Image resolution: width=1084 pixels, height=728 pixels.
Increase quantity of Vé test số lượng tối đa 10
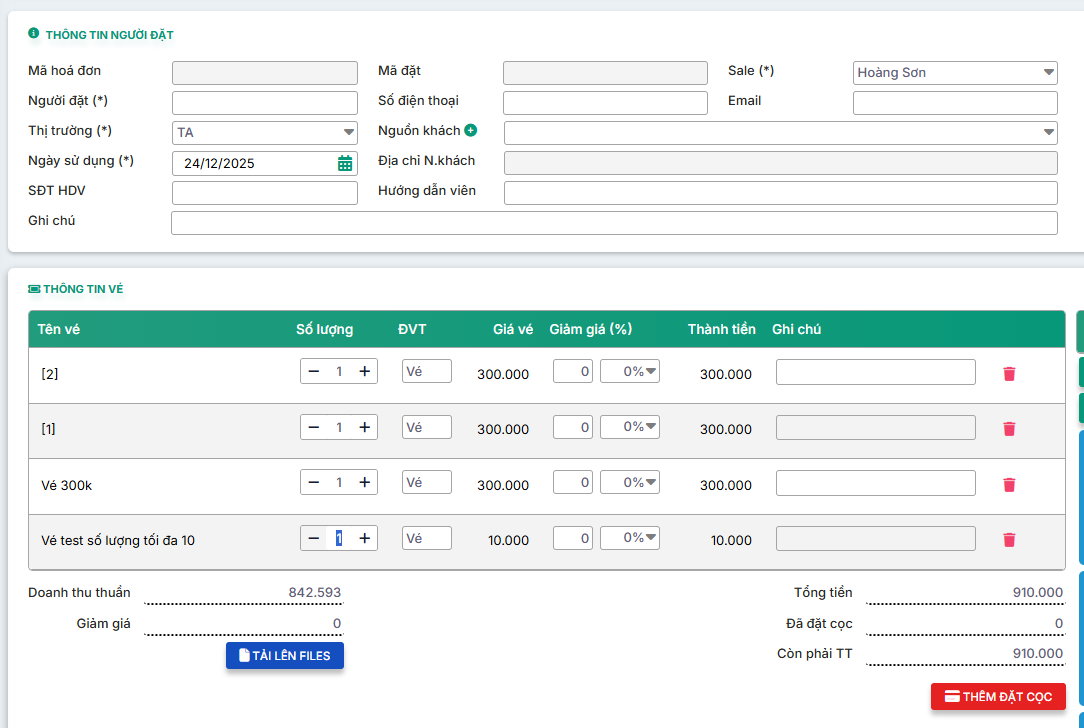[x=365, y=539]
